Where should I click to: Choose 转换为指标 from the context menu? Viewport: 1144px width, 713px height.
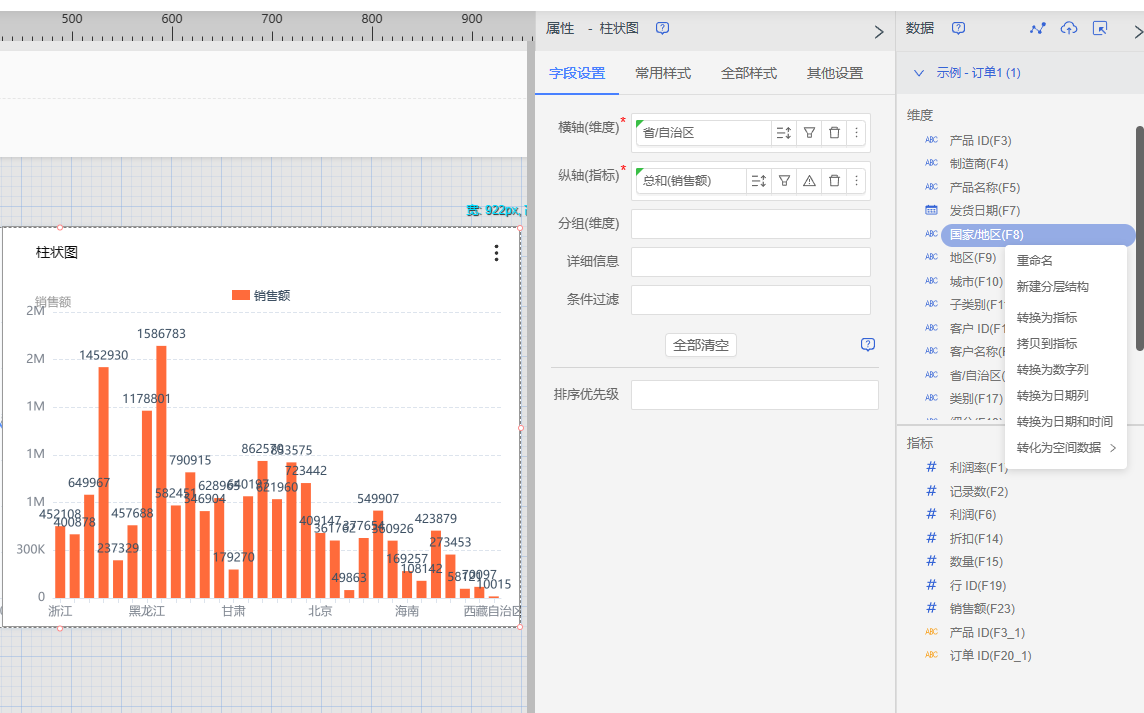coord(1046,318)
